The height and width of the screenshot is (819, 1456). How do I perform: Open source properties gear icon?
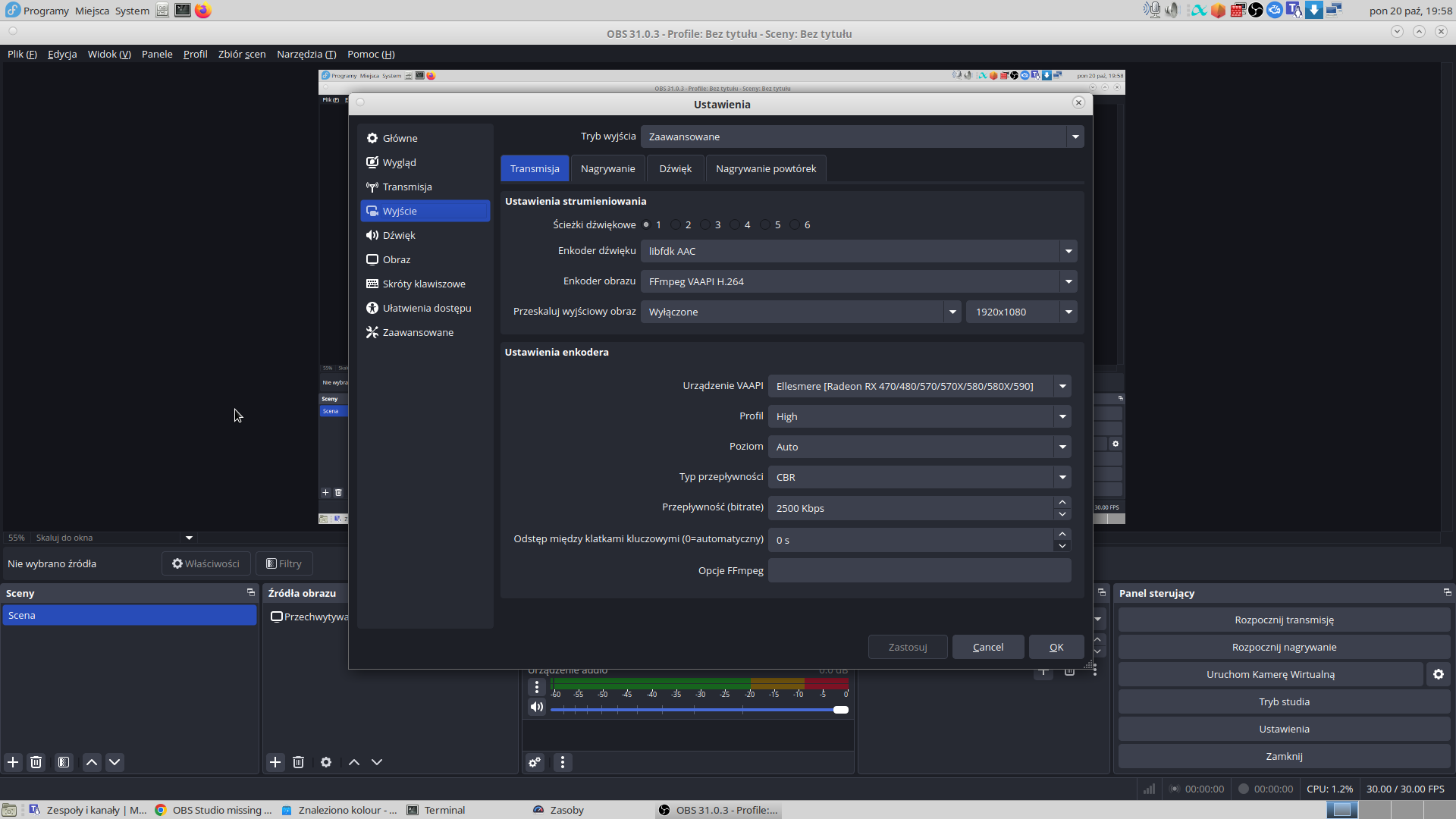tap(326, 762)
